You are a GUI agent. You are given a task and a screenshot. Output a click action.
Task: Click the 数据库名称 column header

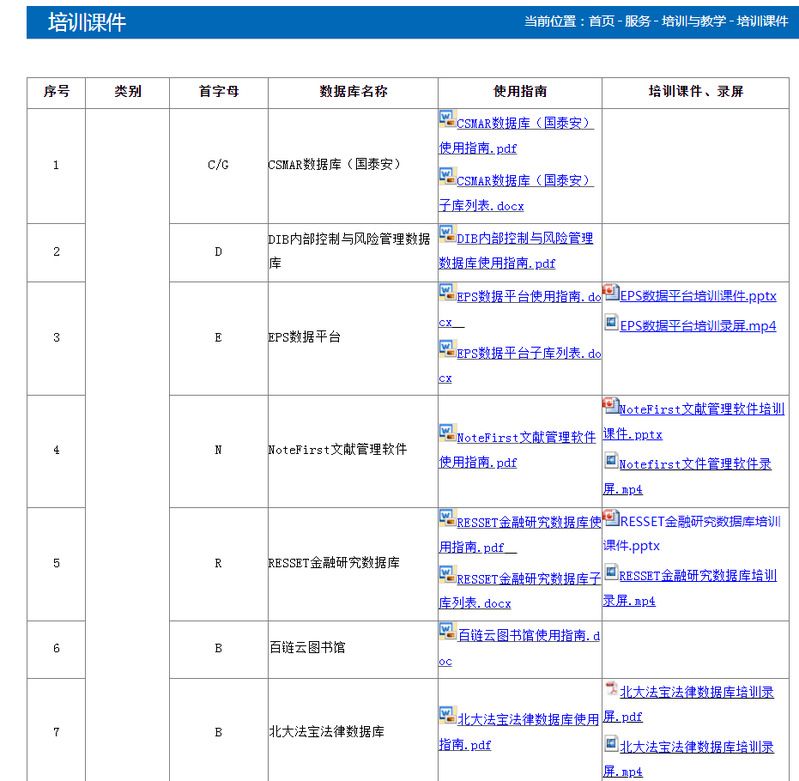tap(353, 92)
